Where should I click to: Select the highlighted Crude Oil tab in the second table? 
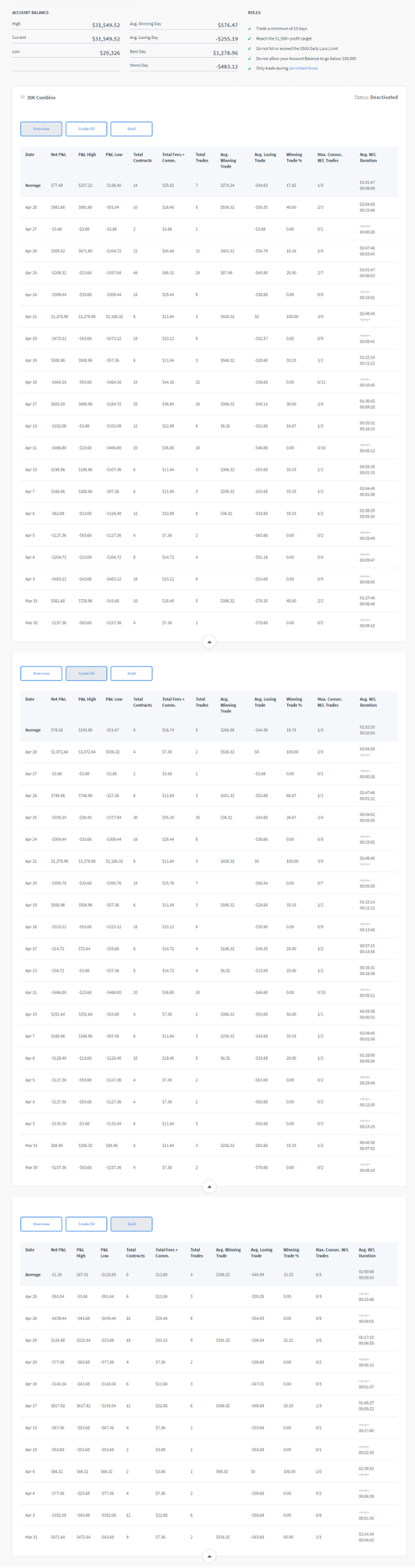(86, 673)
